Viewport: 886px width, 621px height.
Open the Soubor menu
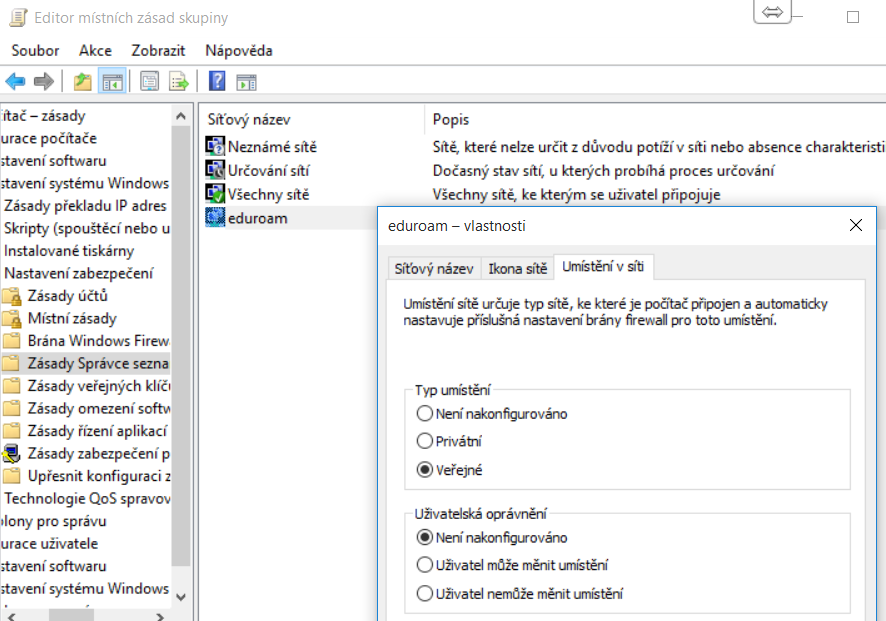click(x=35, y=51)
